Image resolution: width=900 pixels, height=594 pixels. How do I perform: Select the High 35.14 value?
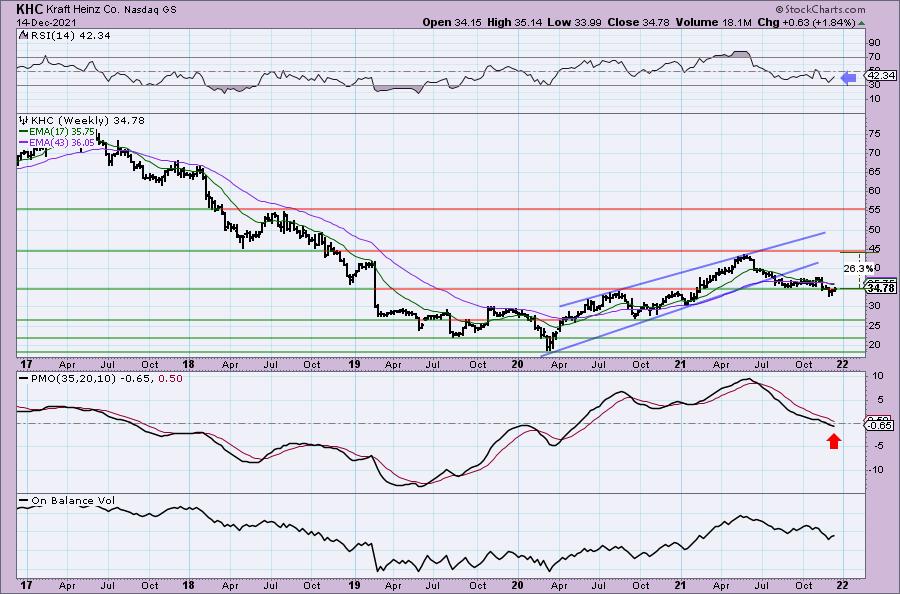click(x=513, y=22)
